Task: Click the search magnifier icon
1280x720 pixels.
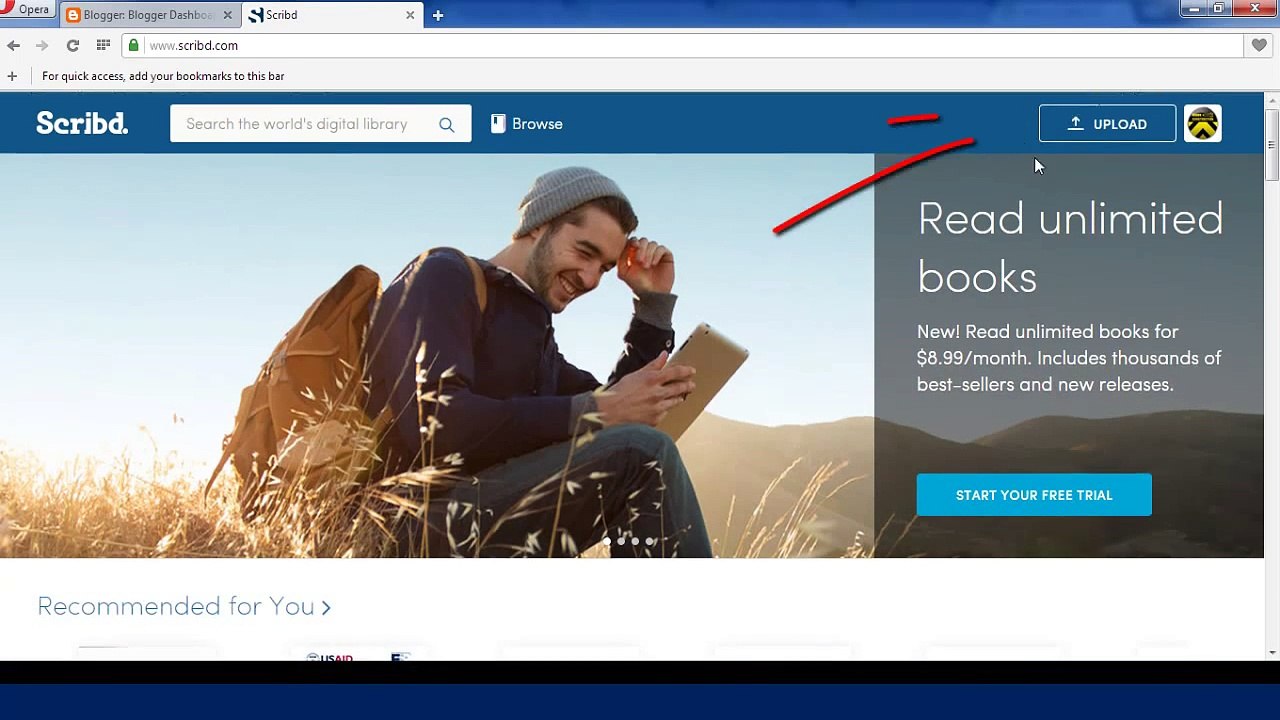Action: coord(447,125)
